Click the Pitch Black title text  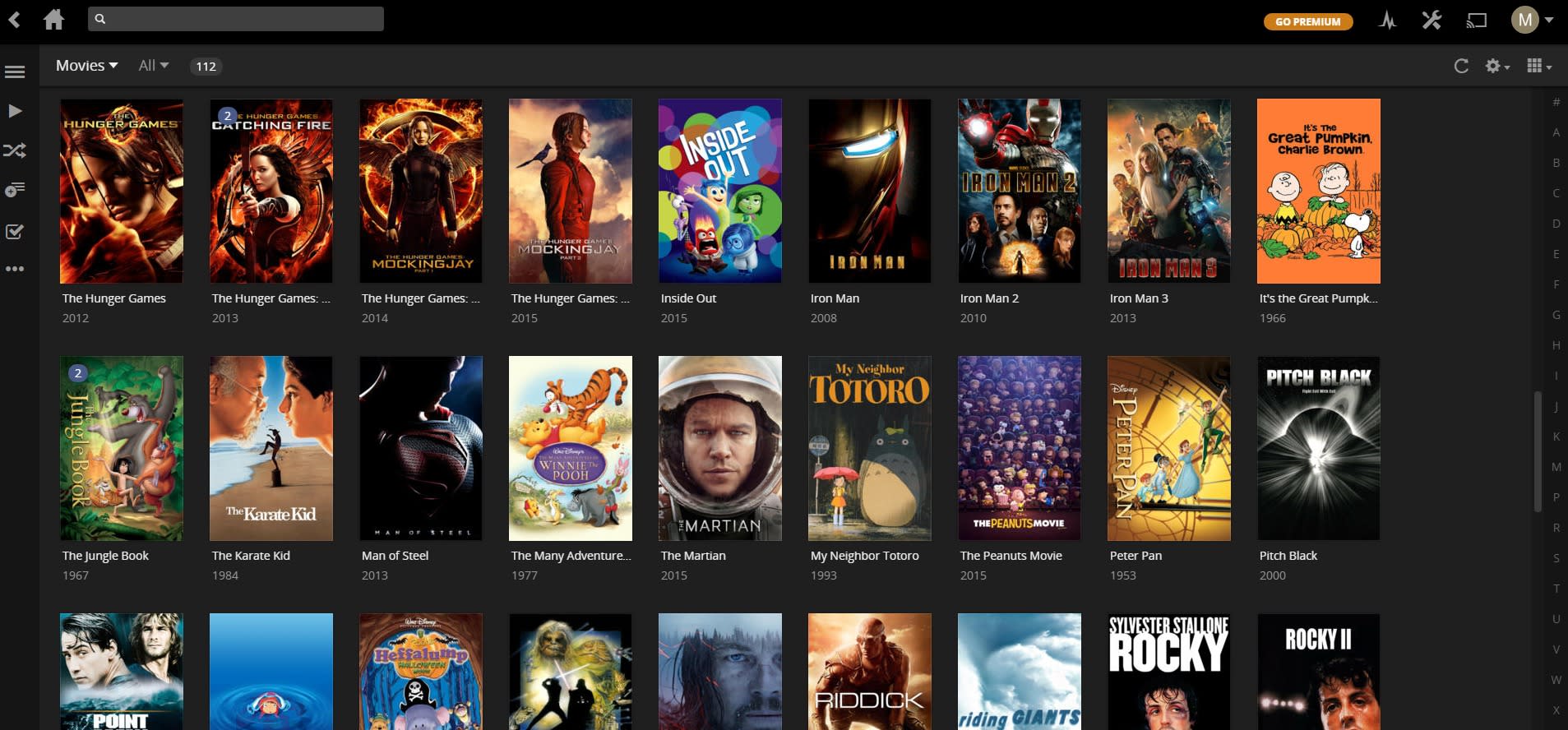point(1288,556)
